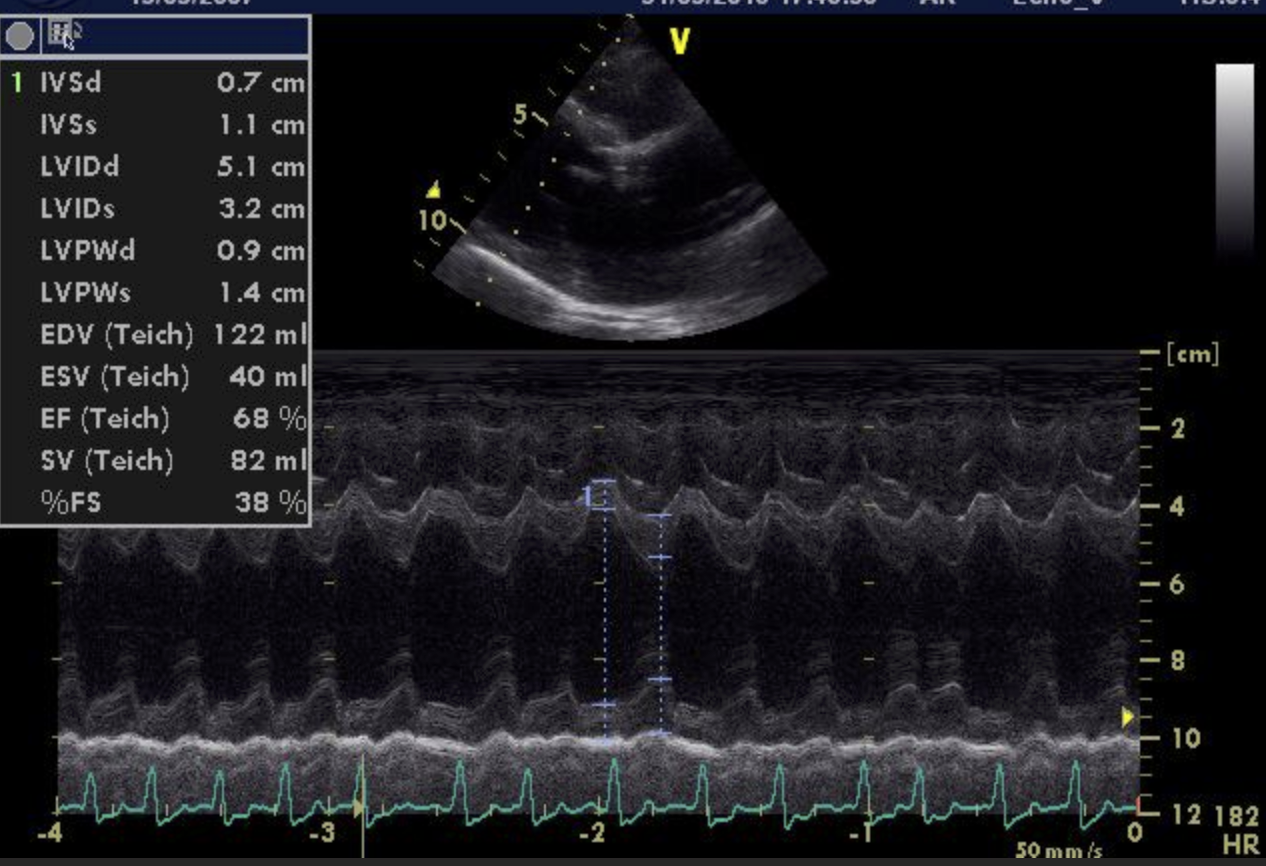The height and width of the screenshot is (866, 1266).
Task: Select the yellow focus triangle beside the 2D sector
Action: (433, 189)
